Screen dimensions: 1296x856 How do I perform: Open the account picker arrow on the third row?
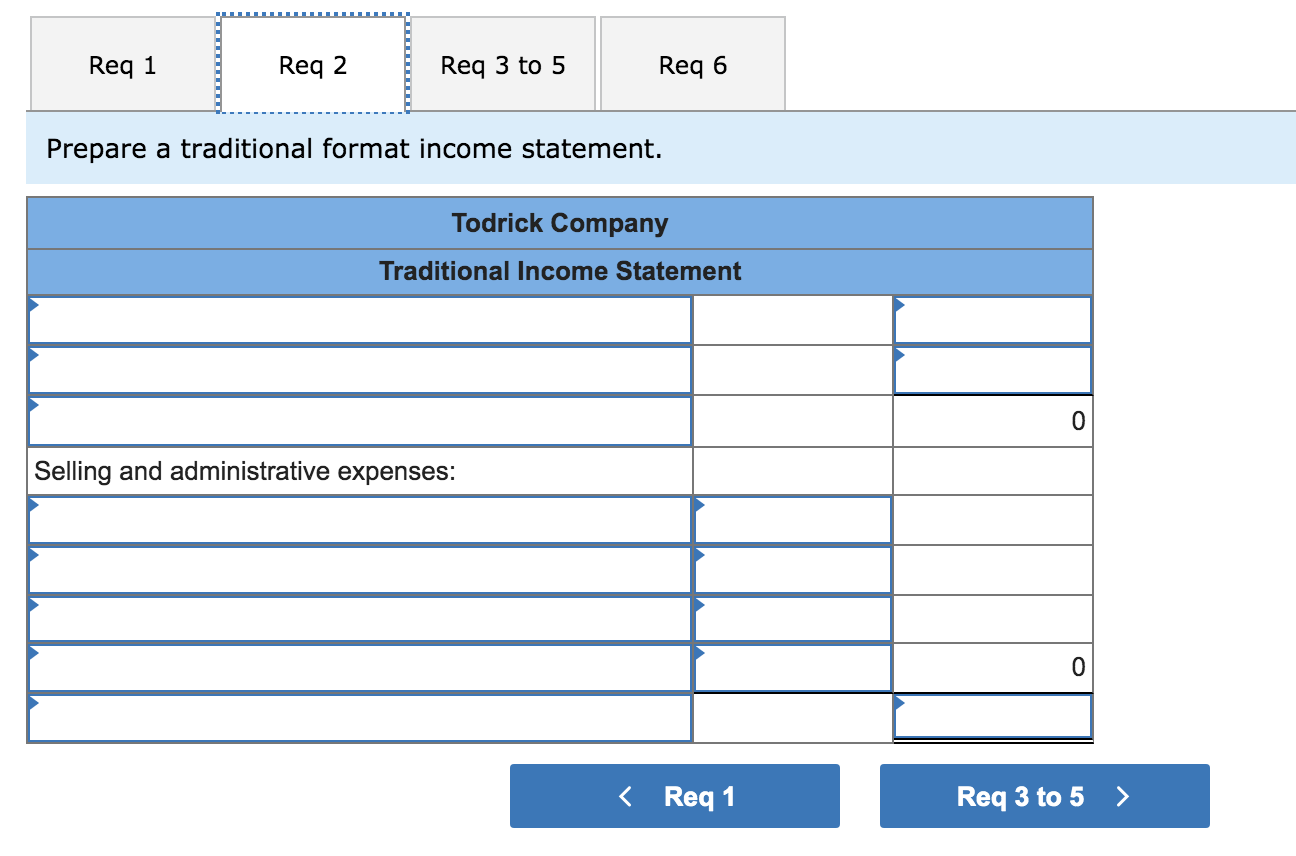coord(34,403)
